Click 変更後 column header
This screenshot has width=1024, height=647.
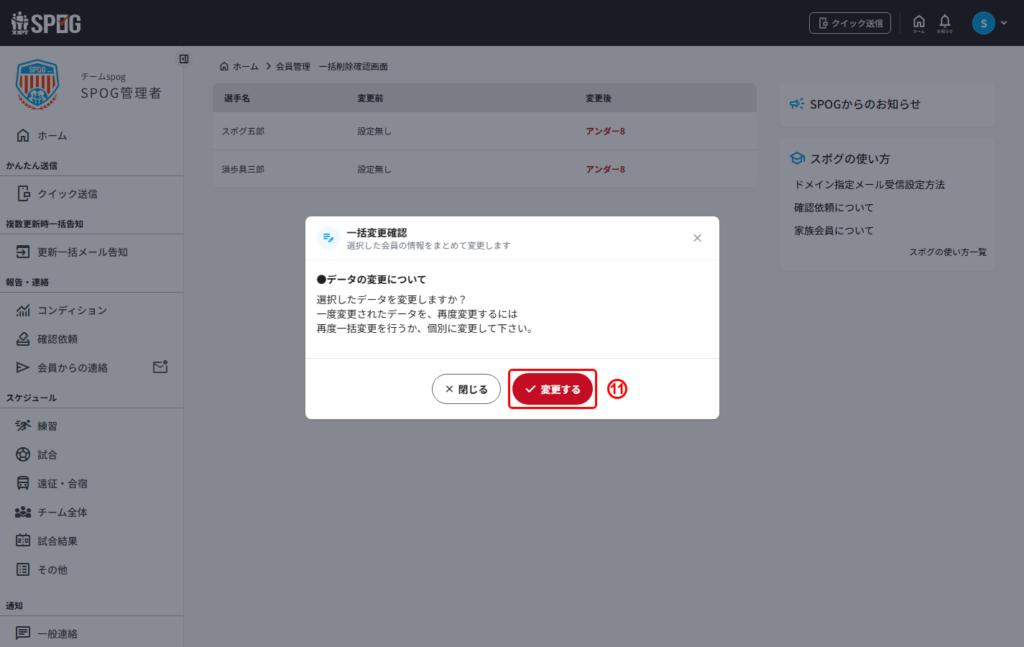click(x=598, y=98)
